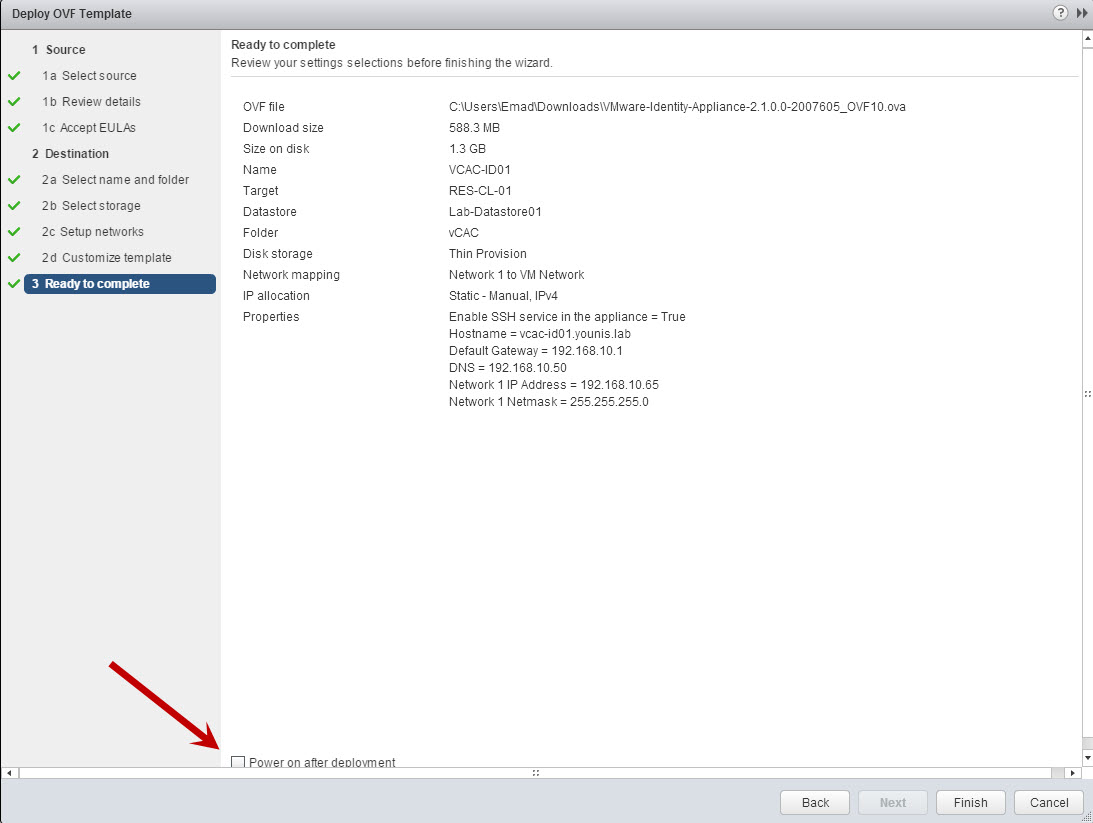1093x823 pixels.
Task: Open step 1b Review details
Action: (101, 102)
